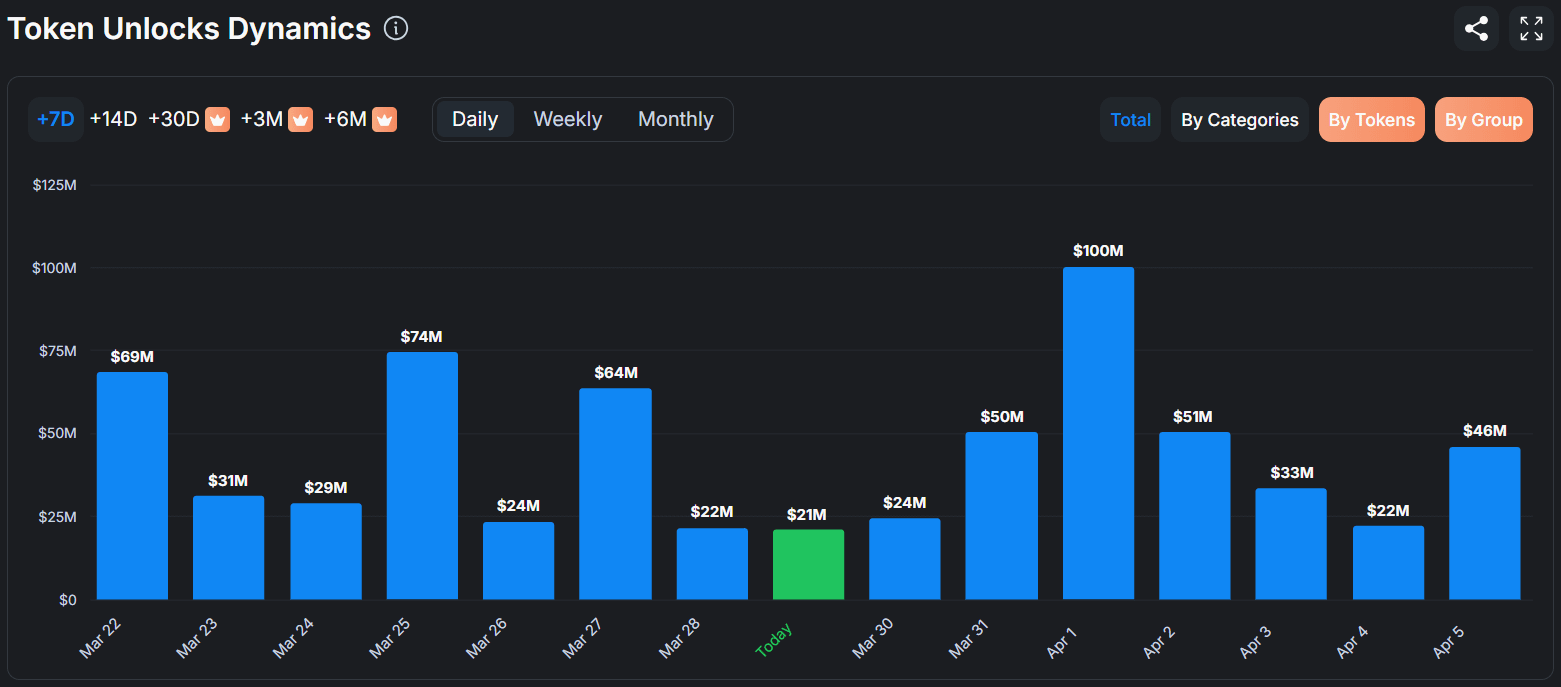Select the +6M range label
The height and width of the screenshot is (687, 1561).
click(345, 120)
